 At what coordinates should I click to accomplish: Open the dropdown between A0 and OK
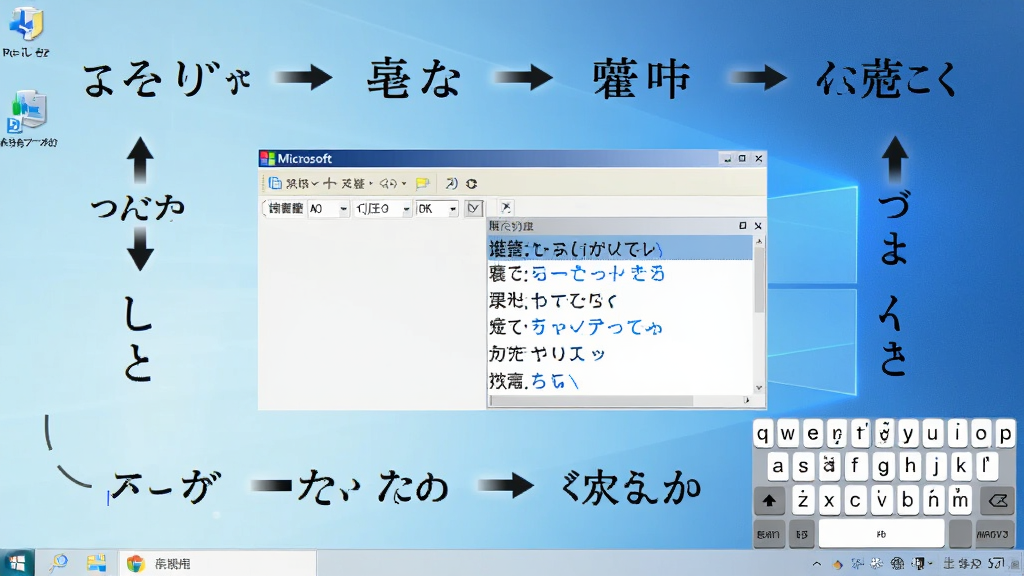click(x=383, y=208)
